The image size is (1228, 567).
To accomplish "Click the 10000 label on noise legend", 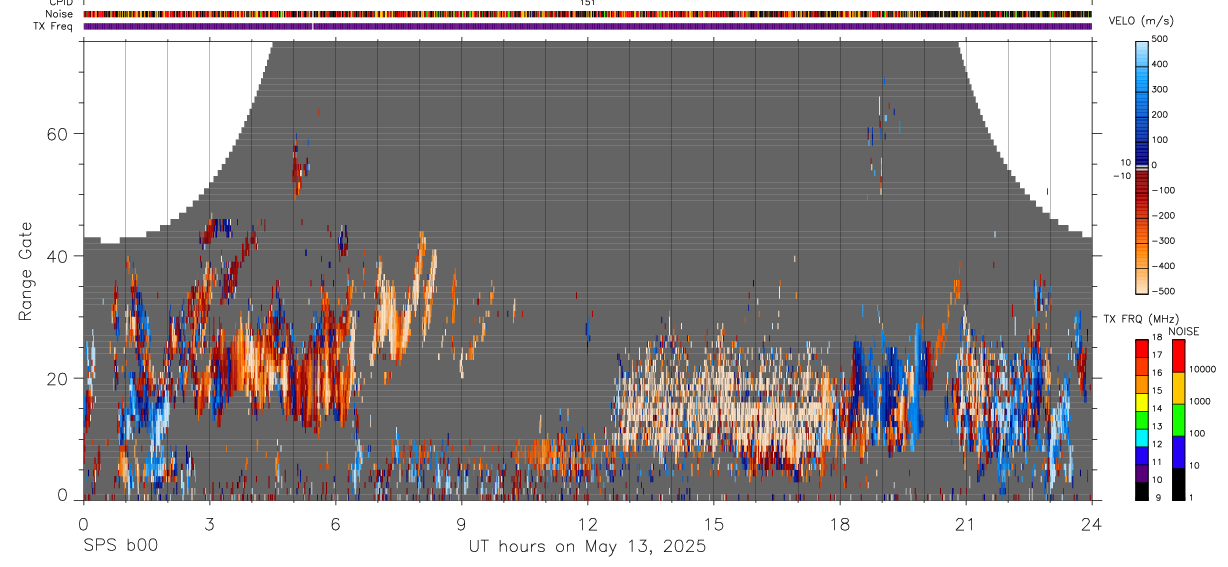I will coord(1205,368).
